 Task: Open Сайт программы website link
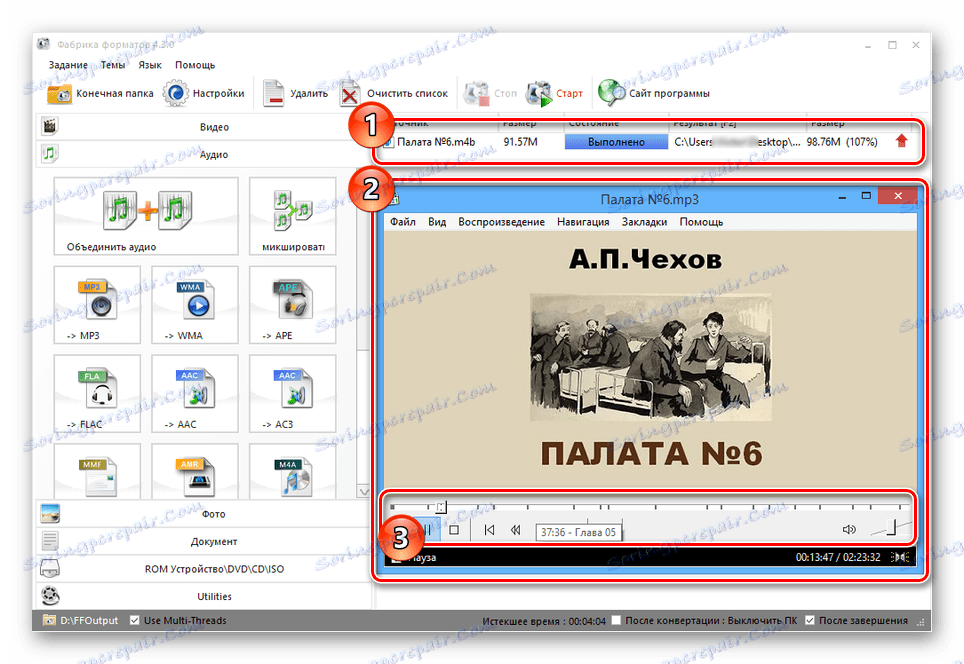point(654,93)
